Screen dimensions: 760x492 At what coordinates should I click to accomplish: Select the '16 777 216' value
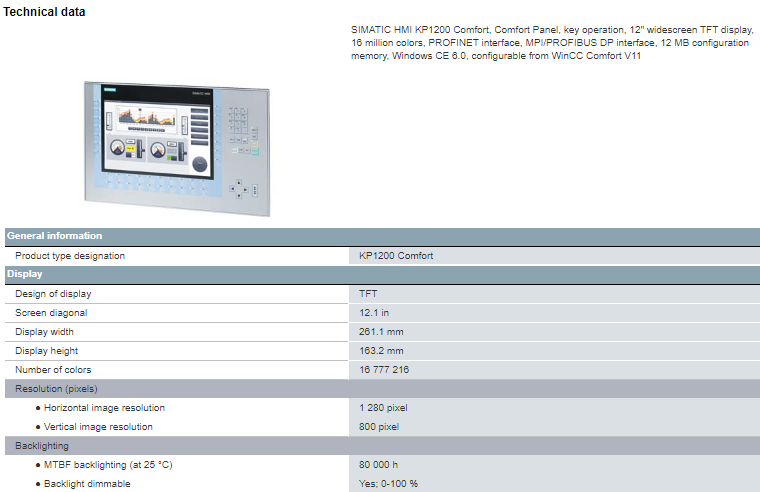pyautogui.click(x=384, y=369)
